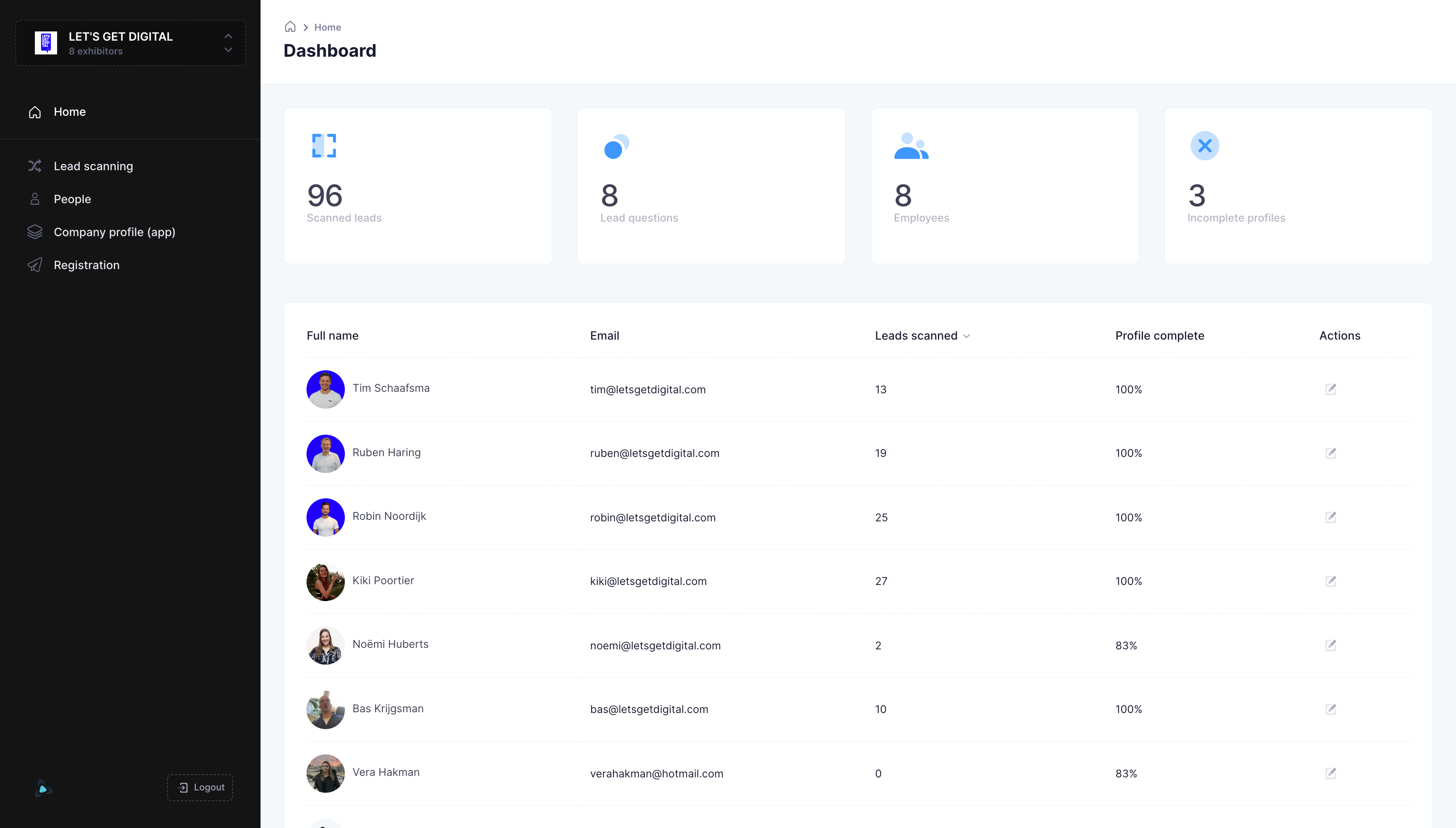The height and width of the screenshot is (828, 1456).
Task: Select the name Robin Noordijk
Action: 389,516
